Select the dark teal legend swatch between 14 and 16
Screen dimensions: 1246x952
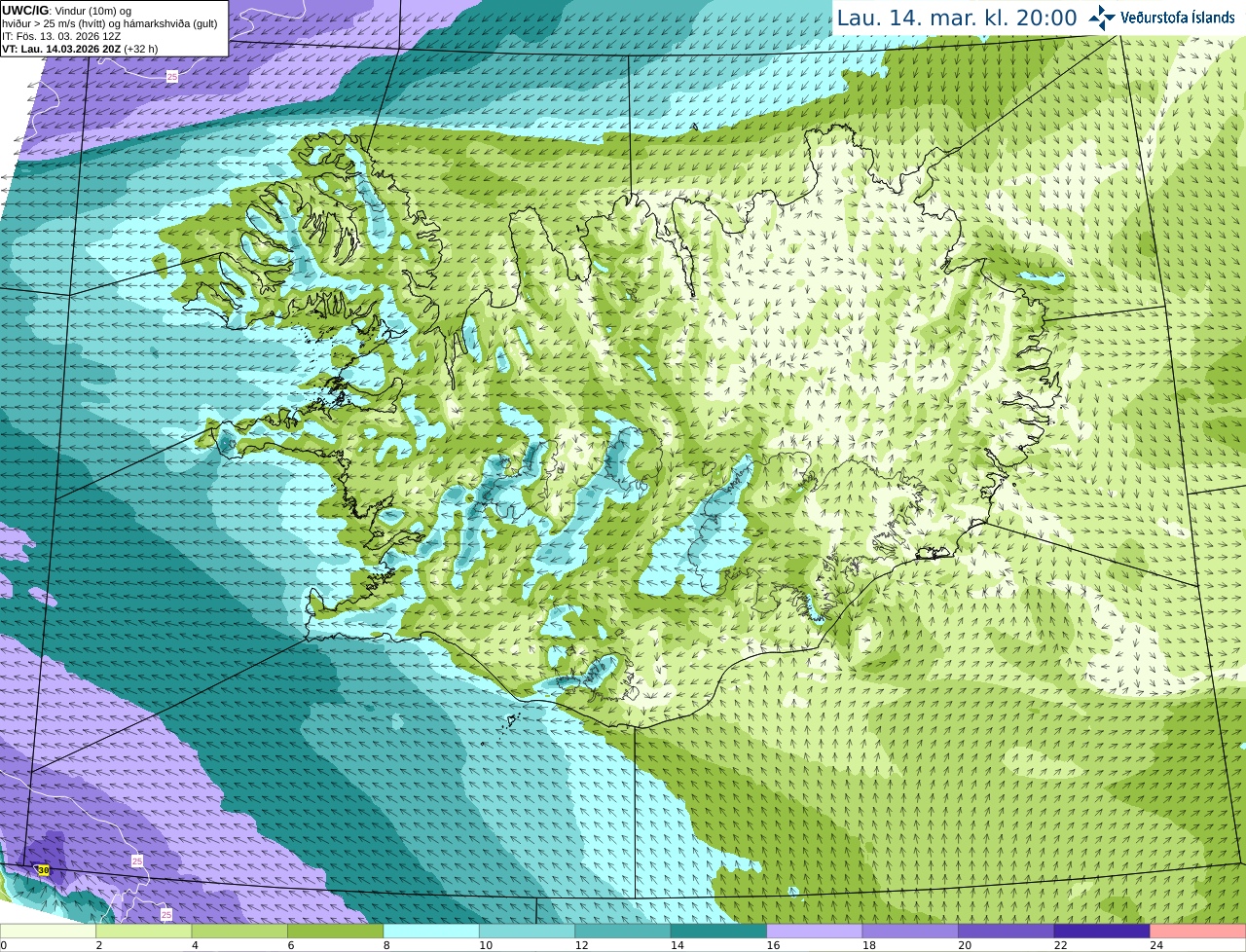click(719, 932)
